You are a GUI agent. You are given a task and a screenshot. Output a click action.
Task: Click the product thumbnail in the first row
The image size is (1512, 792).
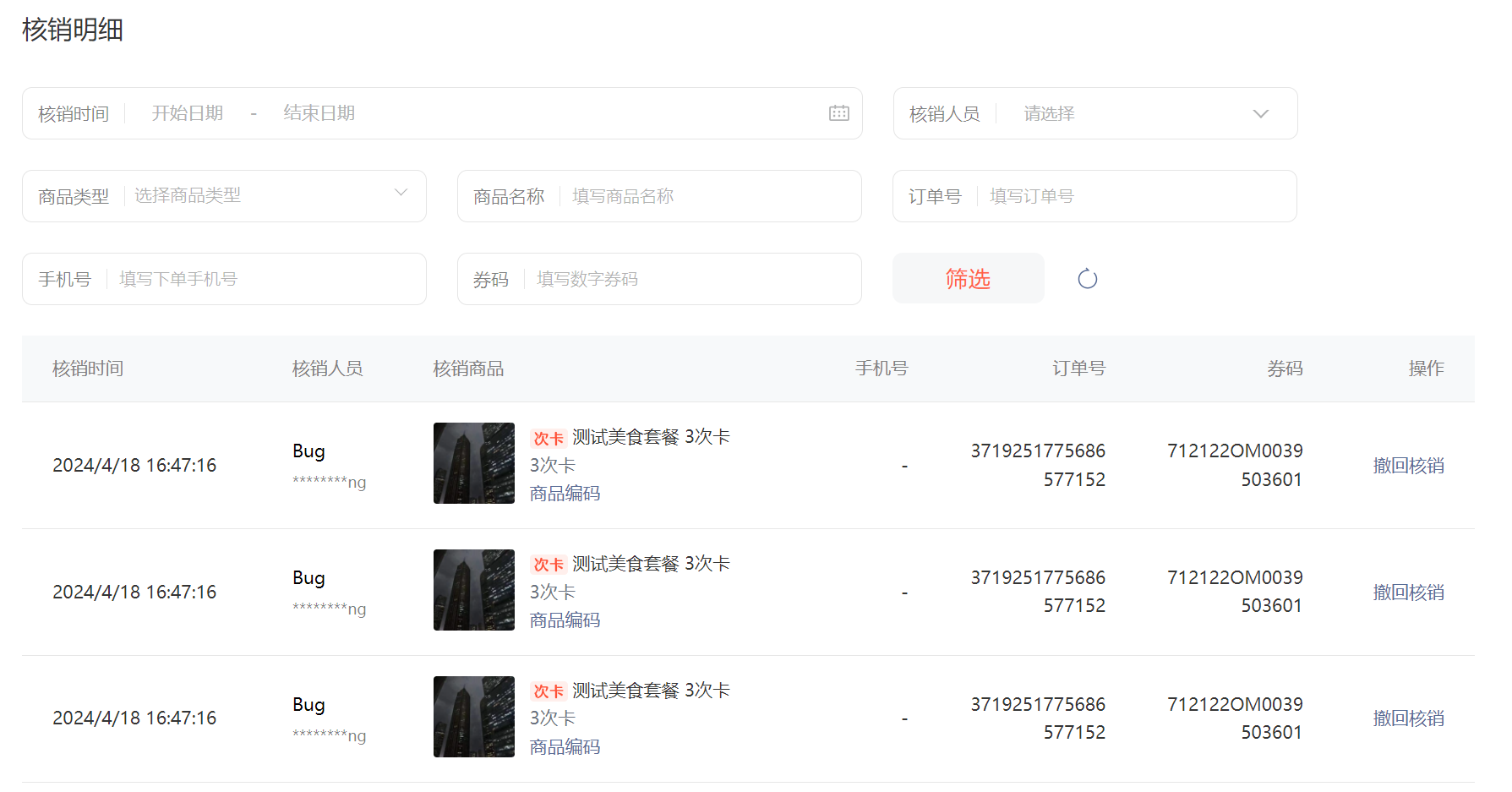(x=474, y=463)
